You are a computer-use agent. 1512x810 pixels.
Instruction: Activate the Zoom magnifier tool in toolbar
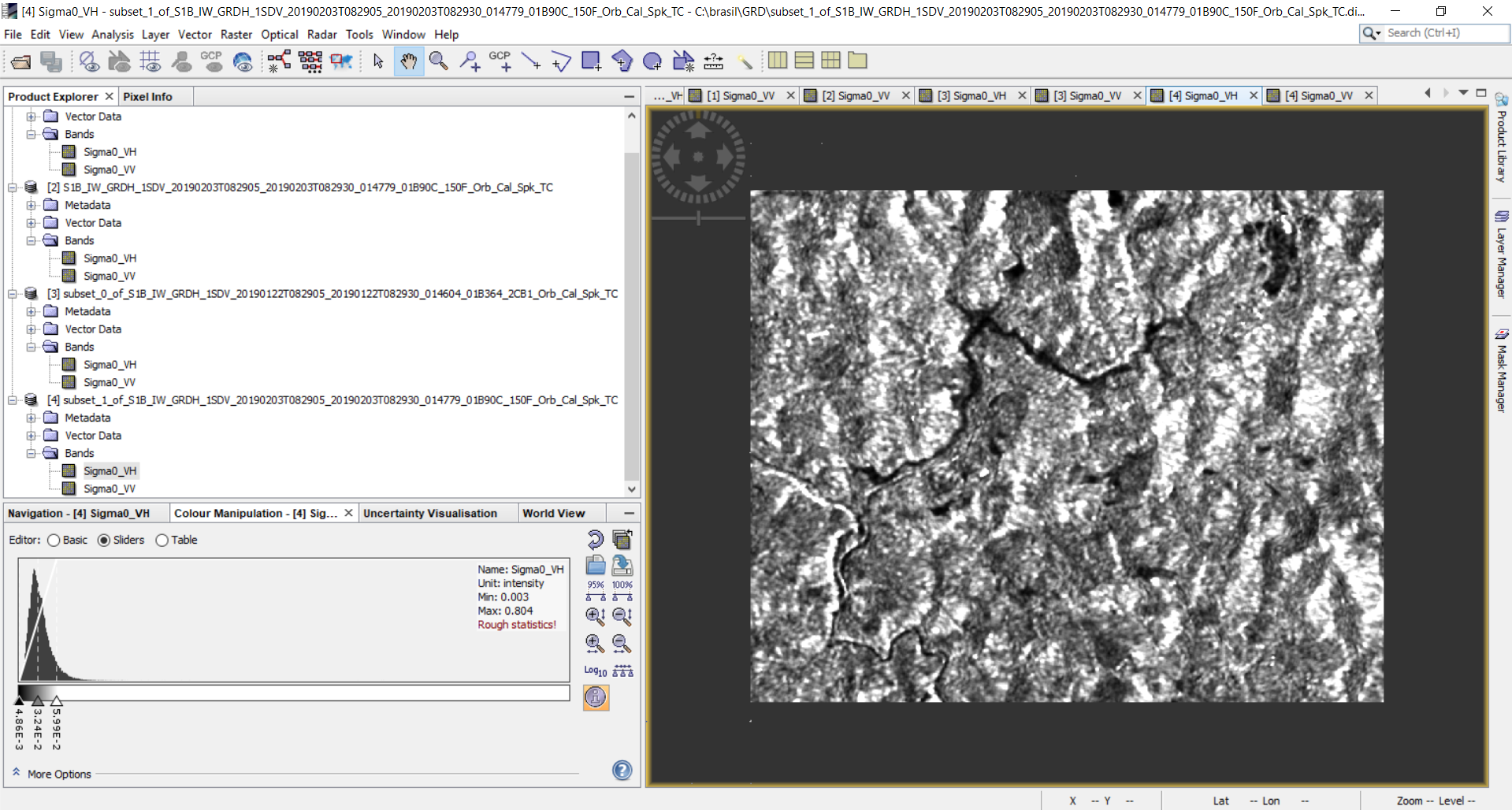pos(439,61)
